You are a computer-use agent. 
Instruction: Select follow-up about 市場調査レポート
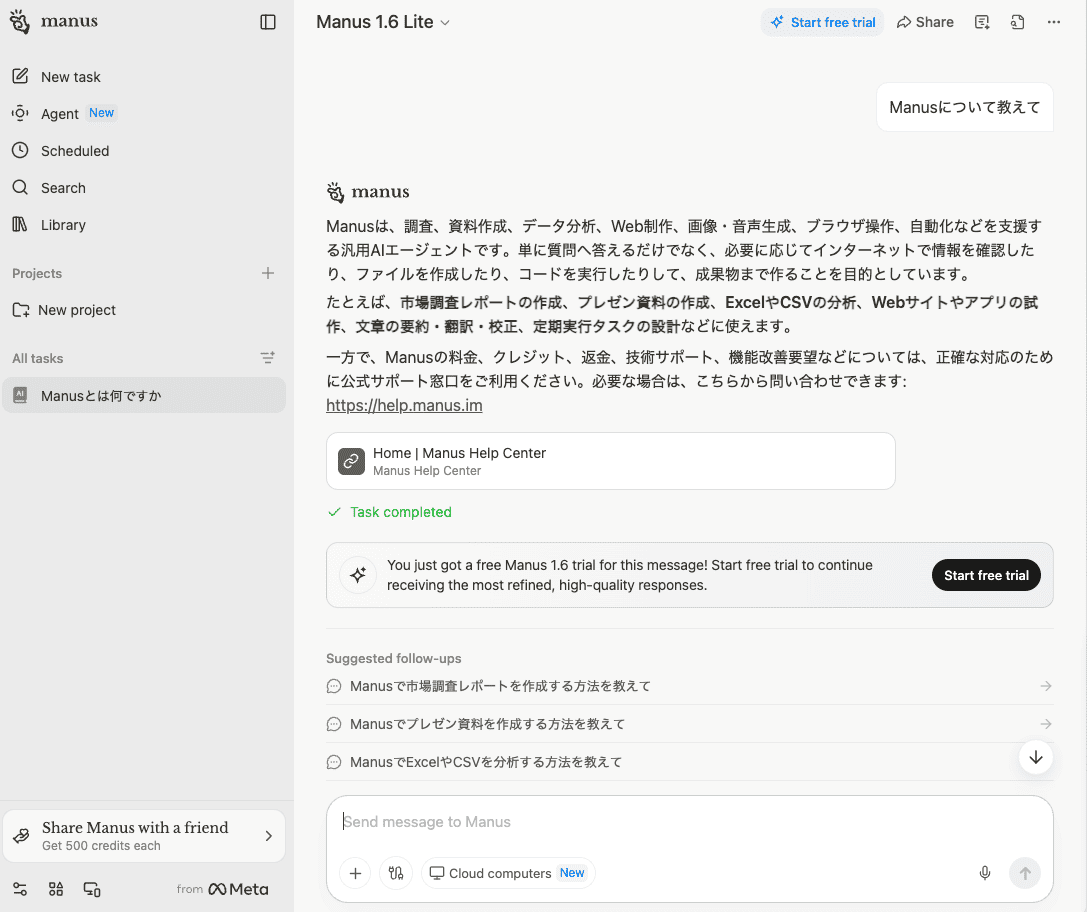[690, 686]
